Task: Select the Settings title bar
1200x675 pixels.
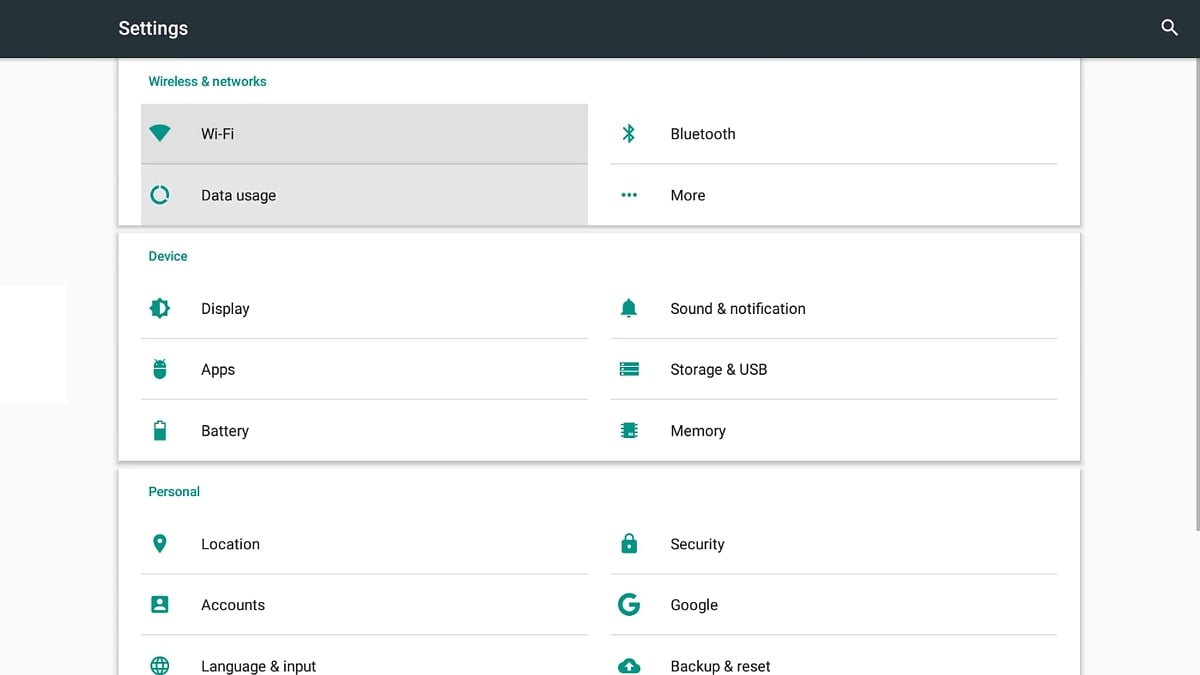Action: click(x=153, y=28)
